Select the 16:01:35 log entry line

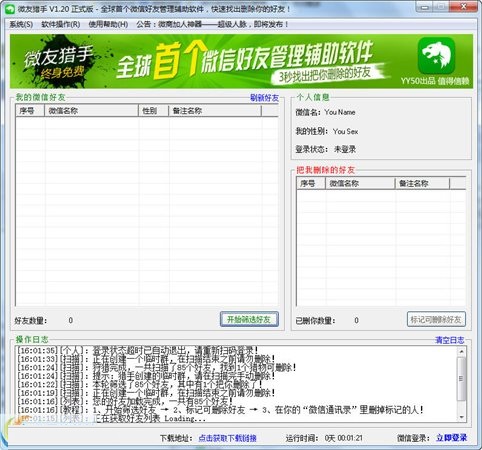tap(138, 350)
